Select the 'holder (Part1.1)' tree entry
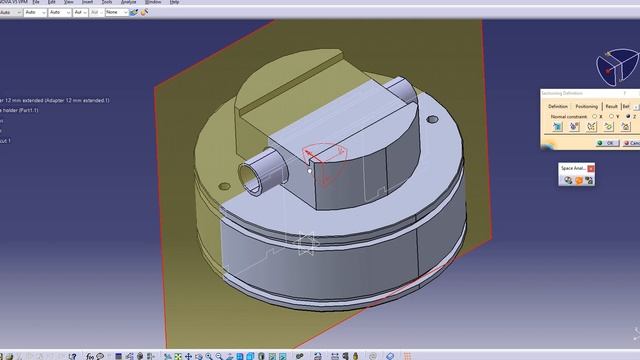This screenshot has width=640, height=360. coord(20,110)
